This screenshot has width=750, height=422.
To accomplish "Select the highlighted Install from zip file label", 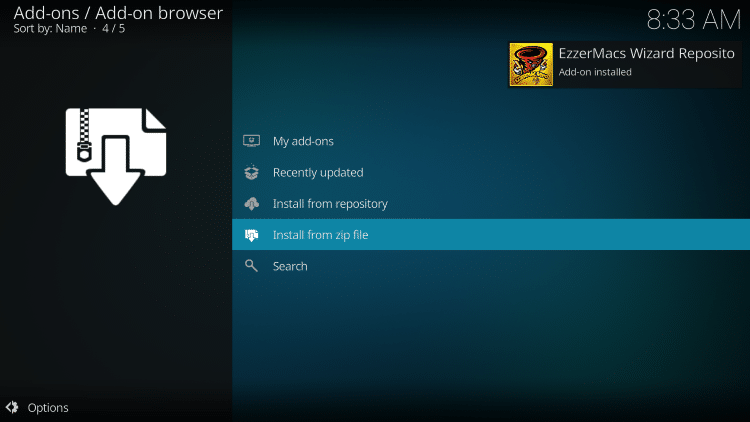I will 321,236.
